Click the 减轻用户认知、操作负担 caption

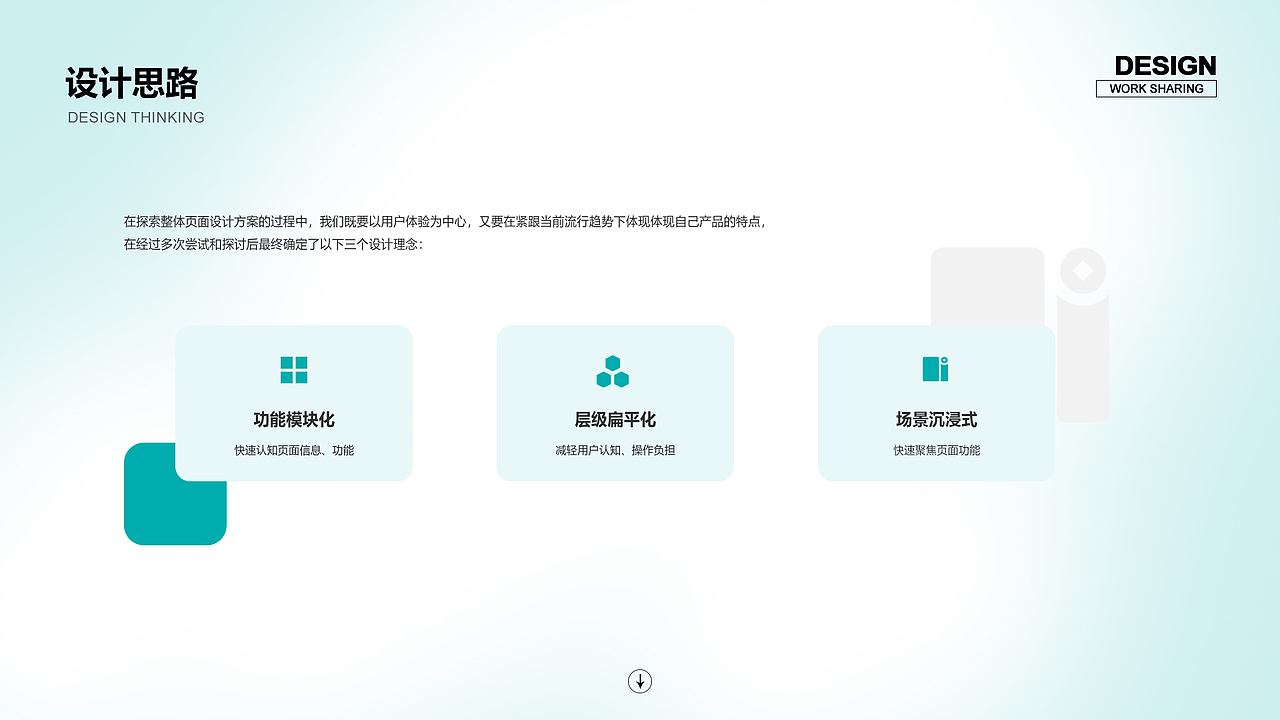[x=614, y=450]
